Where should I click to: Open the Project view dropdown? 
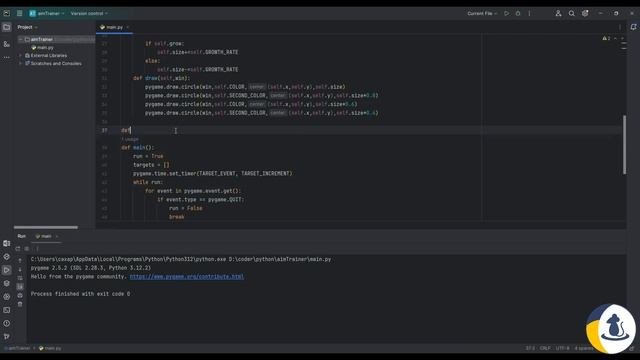27,27
